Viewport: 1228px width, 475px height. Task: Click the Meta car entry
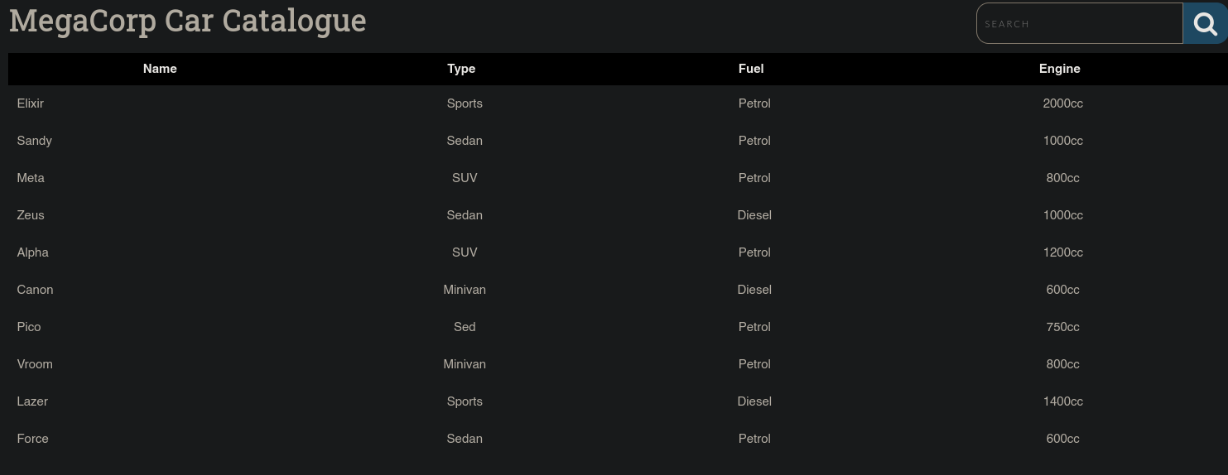(31, 178)
